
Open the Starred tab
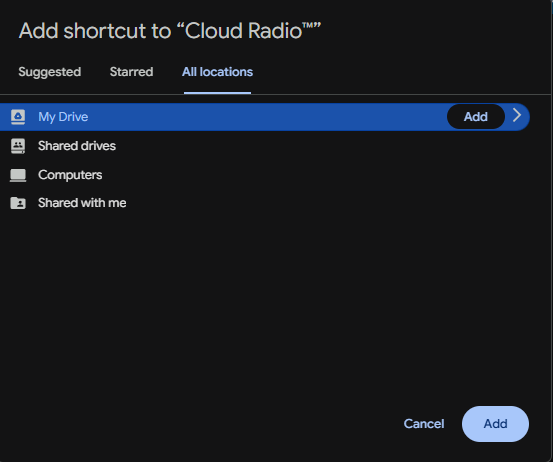pyautogui.click(x=132, y=72)
